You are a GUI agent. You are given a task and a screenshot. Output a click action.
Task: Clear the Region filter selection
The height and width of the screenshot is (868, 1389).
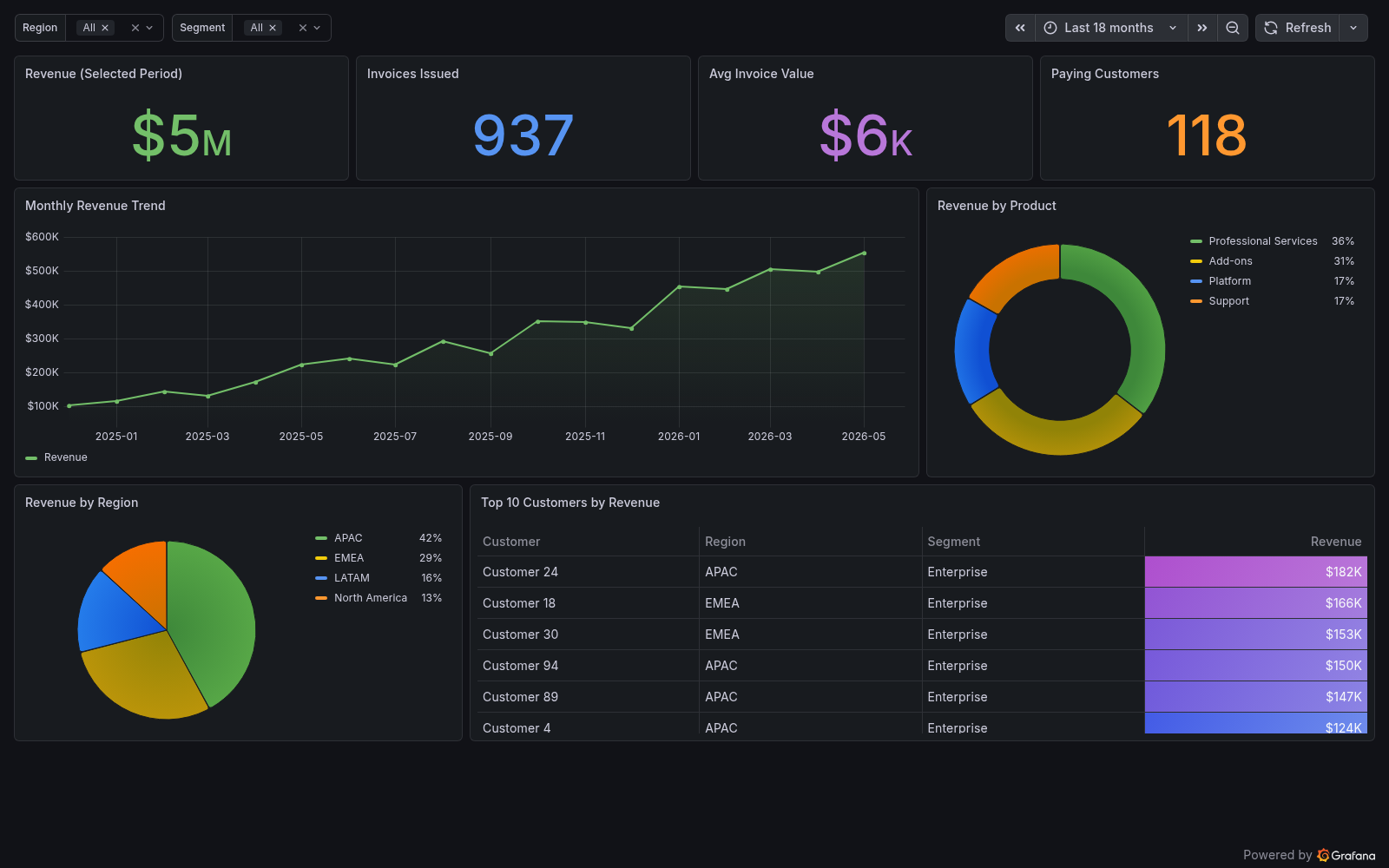click(x=135, y=28)
